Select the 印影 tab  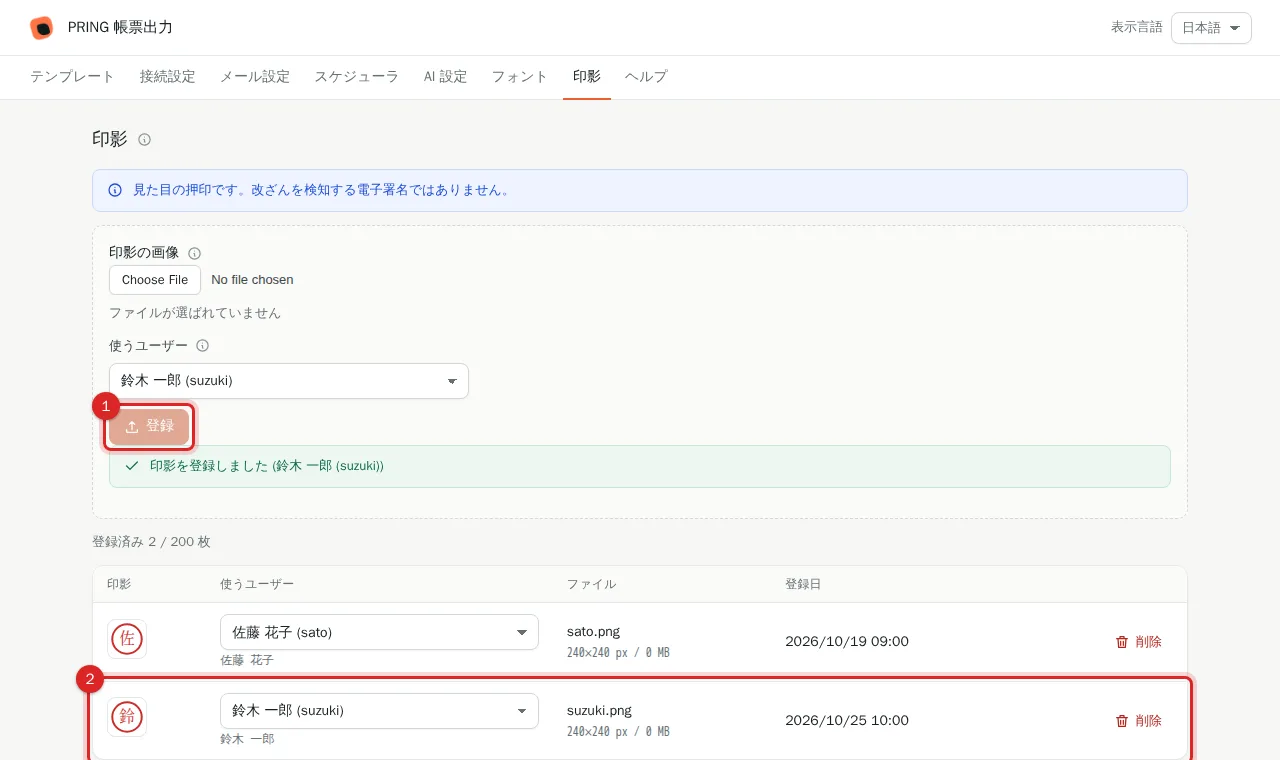pos(587,77)
